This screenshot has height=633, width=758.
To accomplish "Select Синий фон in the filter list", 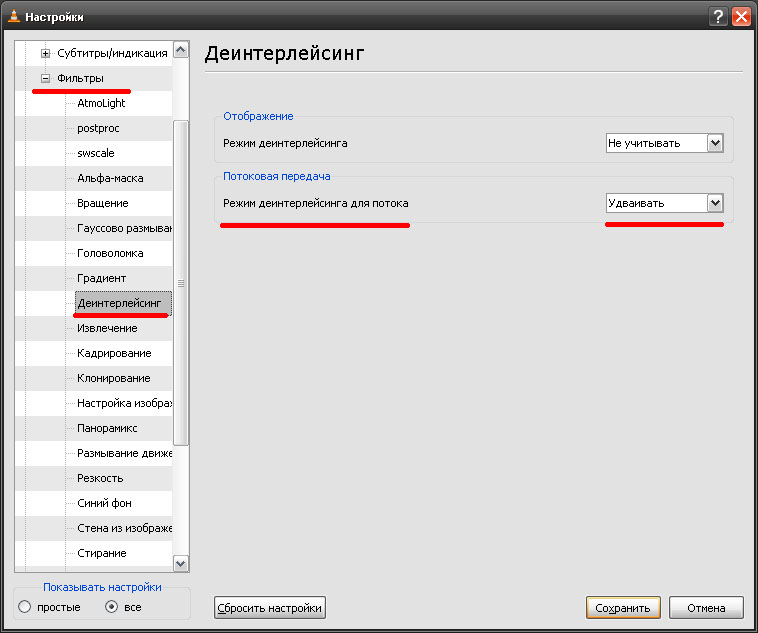I will pyautogui.click(x=104, y=503).
